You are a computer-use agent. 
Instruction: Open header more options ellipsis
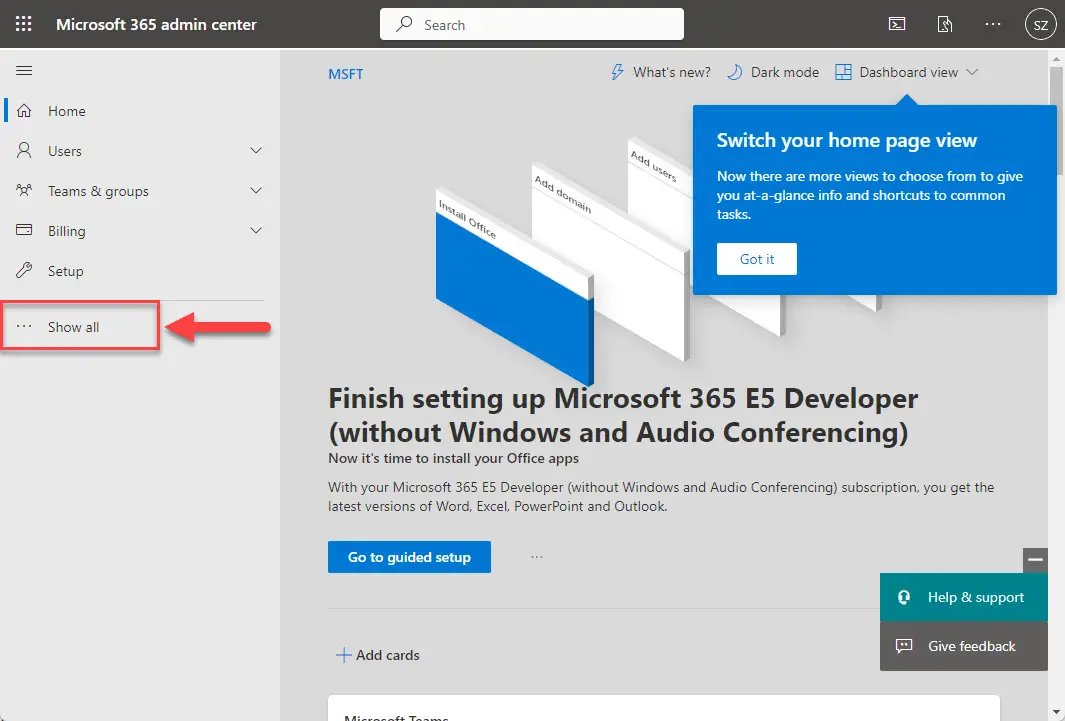(x=992, y=24)
